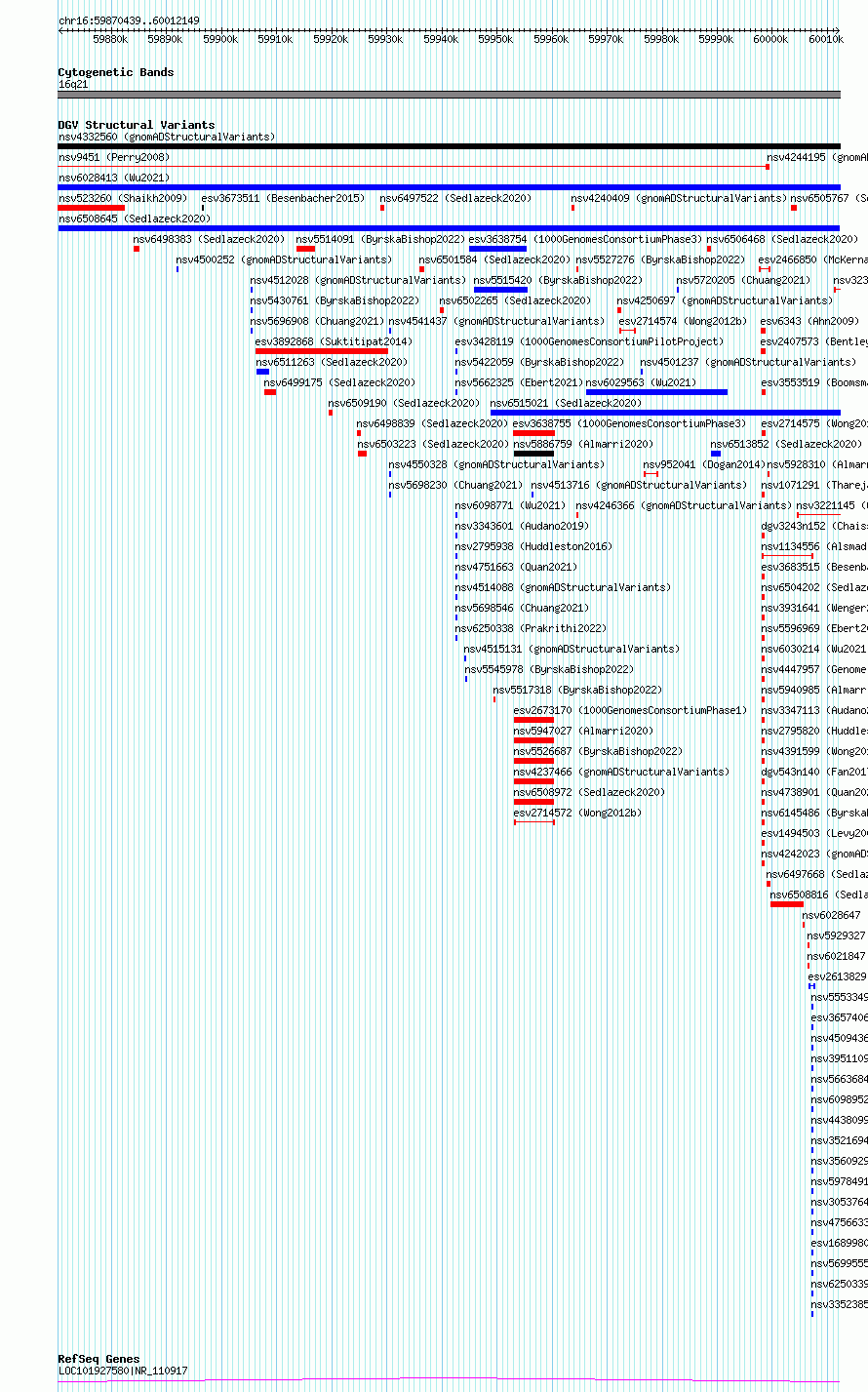This screenshot has width=868, height=1392.
Task: Open variant nsv6508645 (Sedlazeck2020)
Action: [135, 219]
